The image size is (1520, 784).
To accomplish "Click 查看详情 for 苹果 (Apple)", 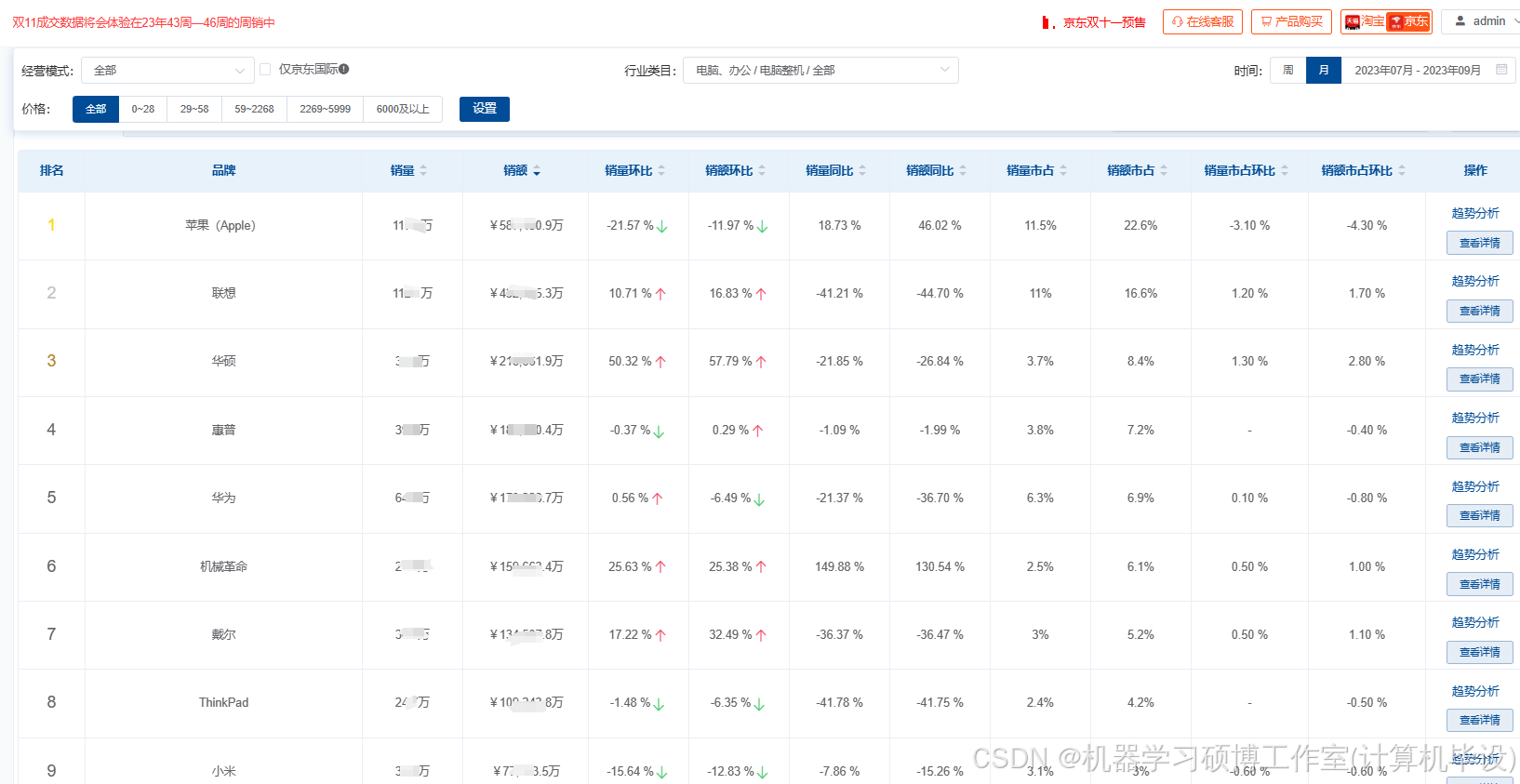I will point(1479,243).
